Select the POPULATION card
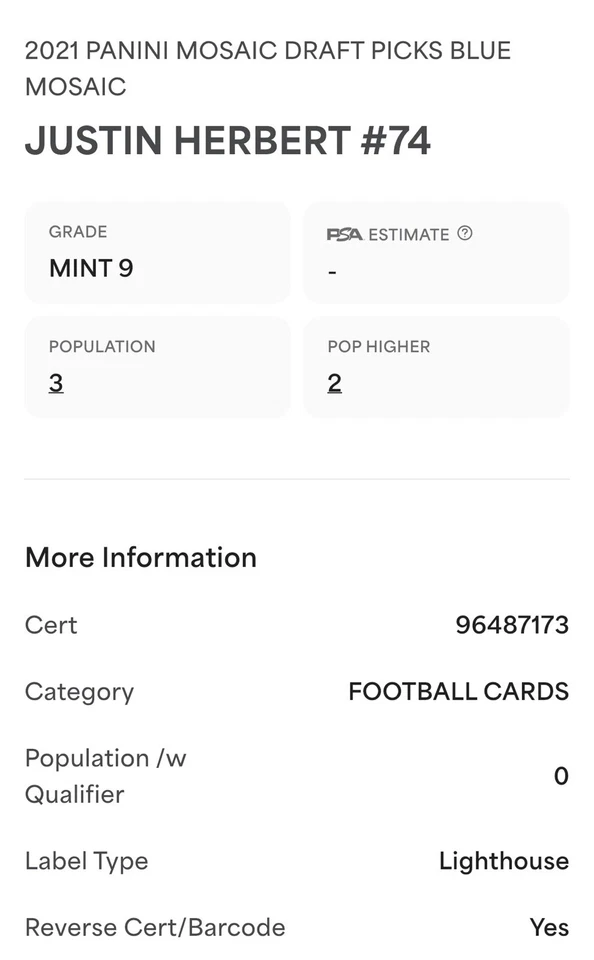 click(157, 366)
